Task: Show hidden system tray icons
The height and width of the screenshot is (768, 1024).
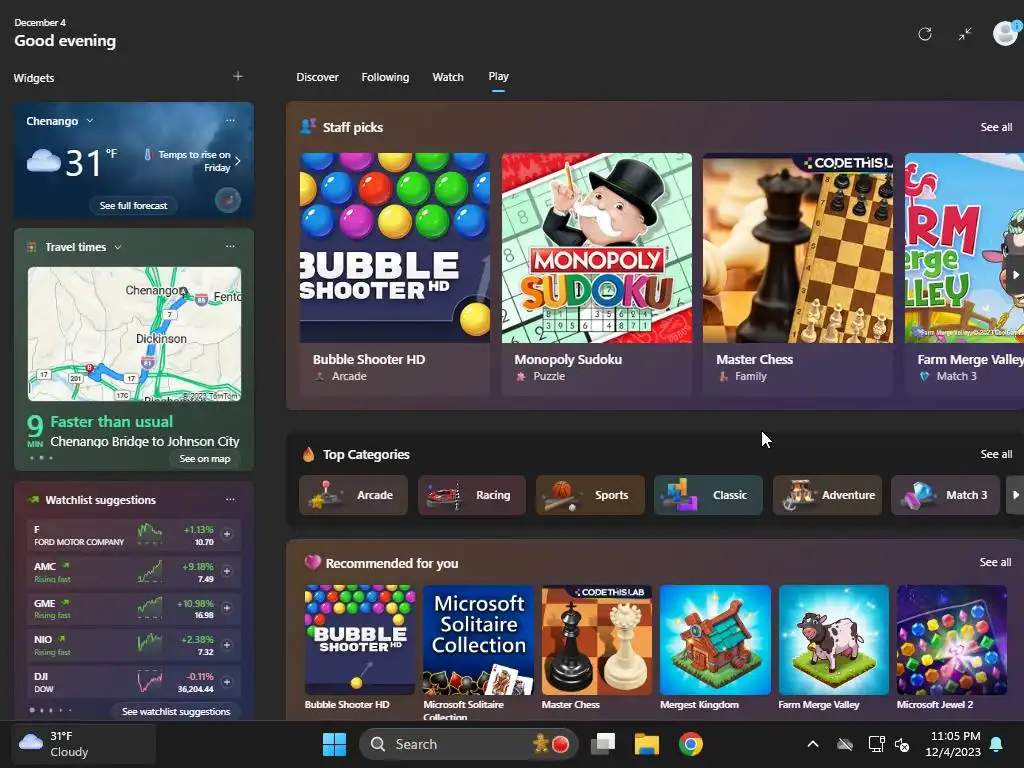Action: [x=812, y=744]
